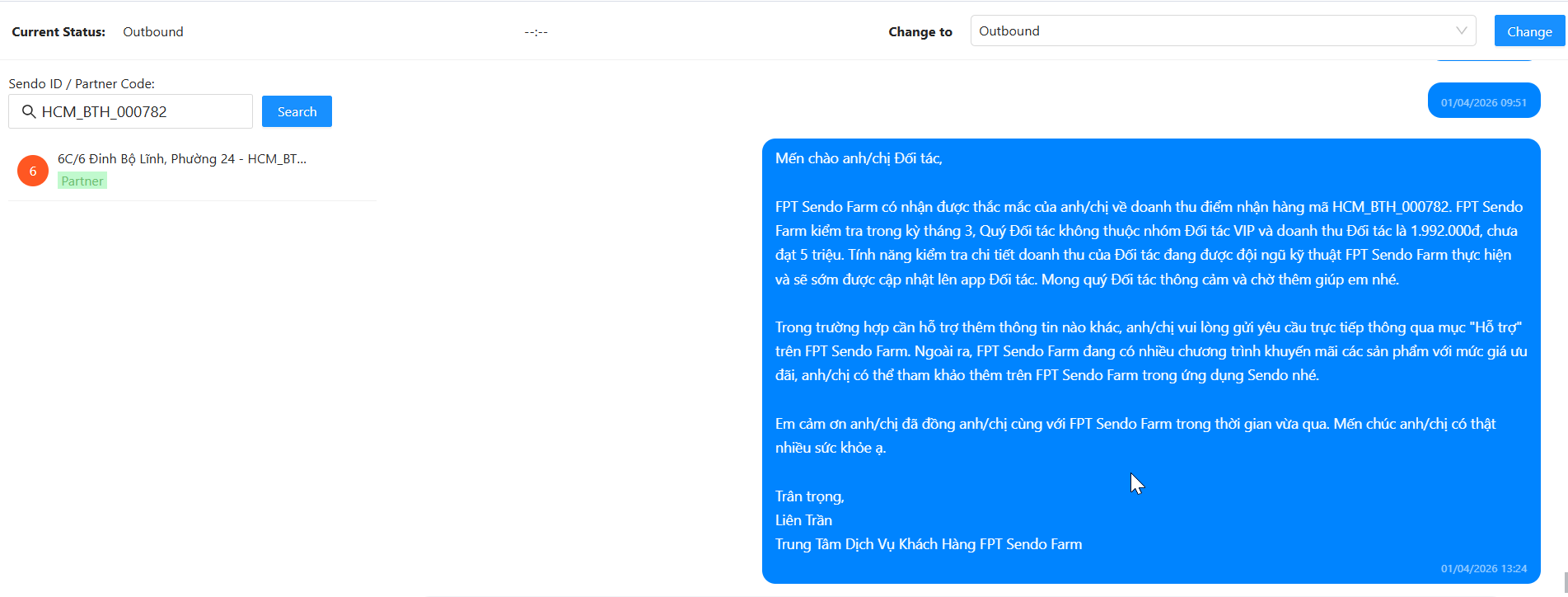Click the 01/04/2026 13:24 timestamp
Image resolution: width=1568 pixels, height=597 pixels.
(x=1483, y=568)
